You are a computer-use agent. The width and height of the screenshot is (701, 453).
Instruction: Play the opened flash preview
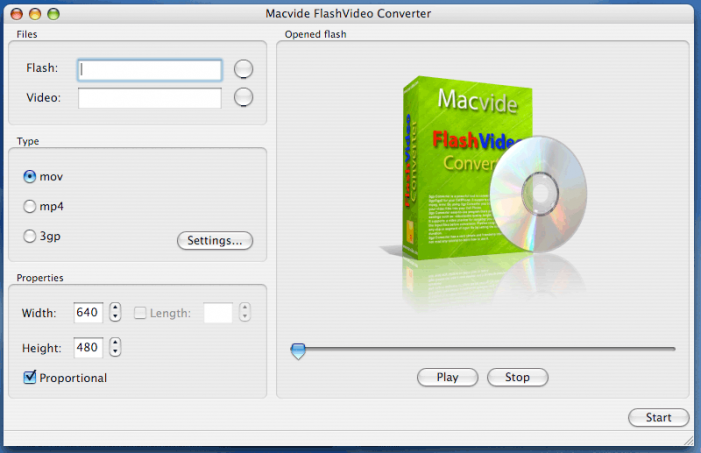click(447, 378)
